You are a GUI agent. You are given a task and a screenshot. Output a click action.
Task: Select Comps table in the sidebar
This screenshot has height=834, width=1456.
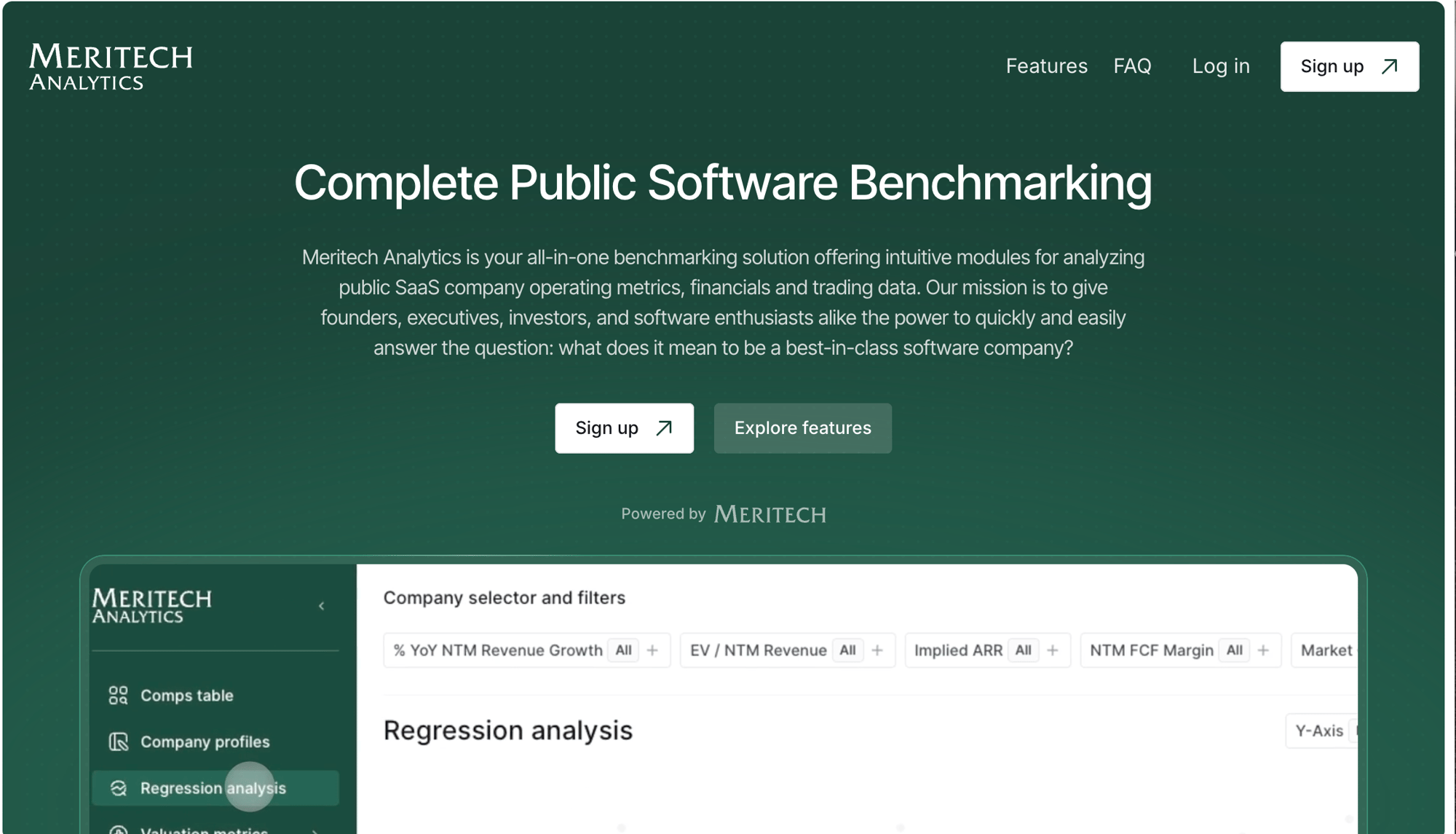point(186,695)
